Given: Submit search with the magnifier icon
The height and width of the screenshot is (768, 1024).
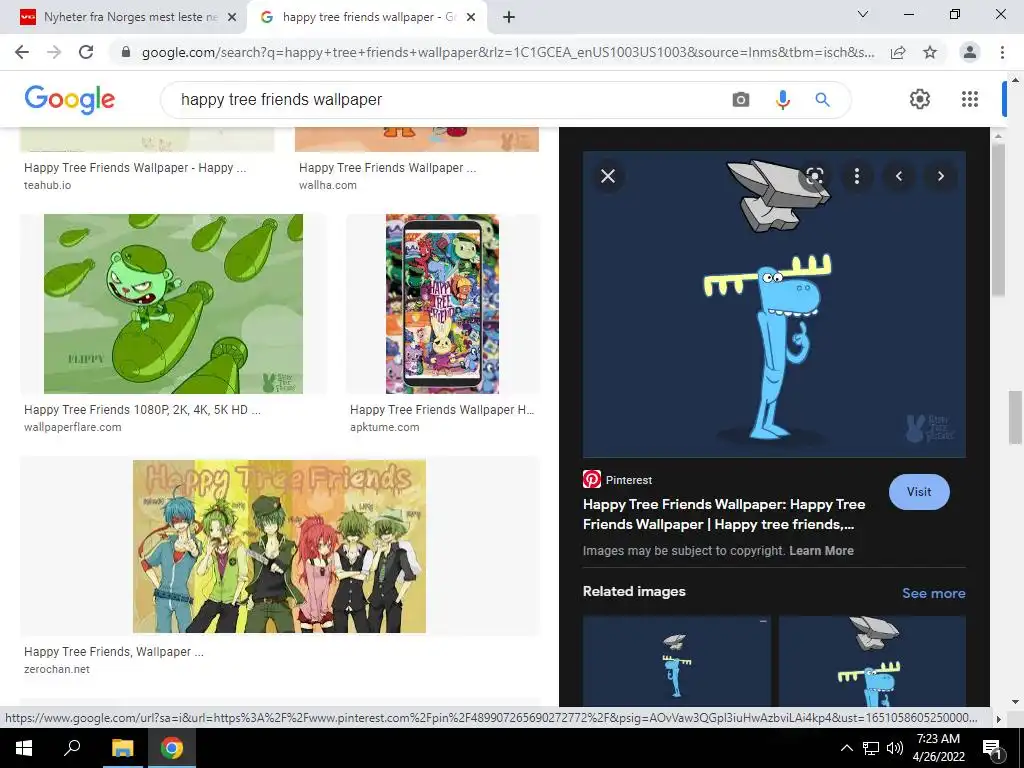Looking at the screenshot, I should (823, 99).
